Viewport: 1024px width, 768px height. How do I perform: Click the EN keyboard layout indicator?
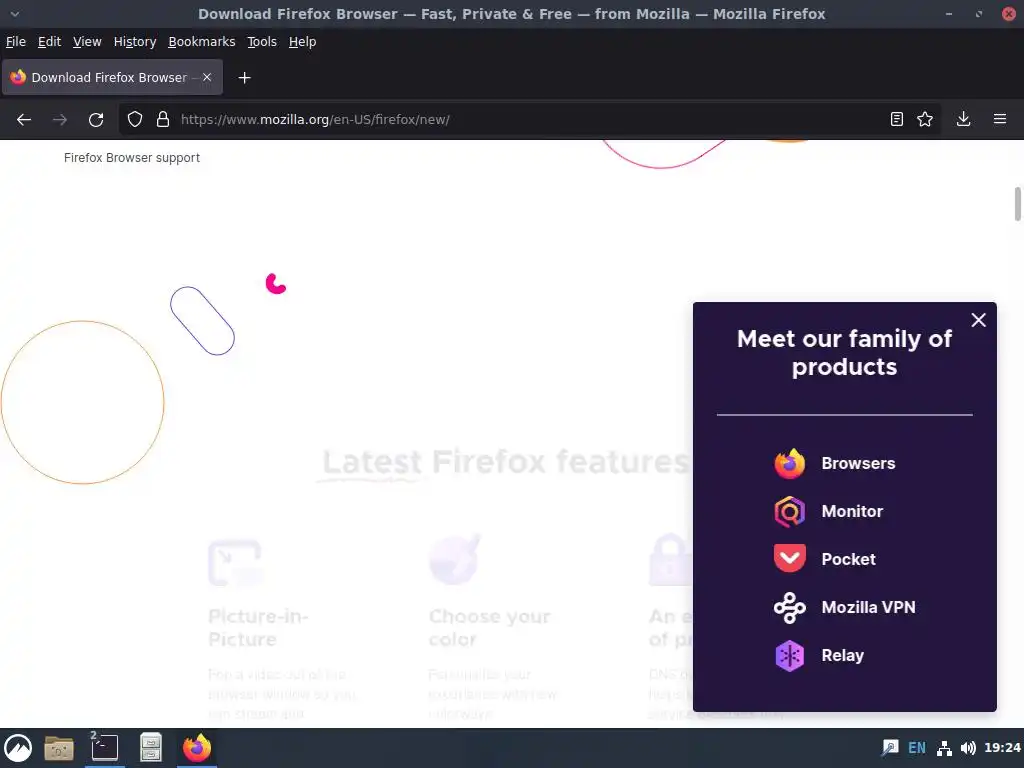pyautogui.click(x=917, y=748)
